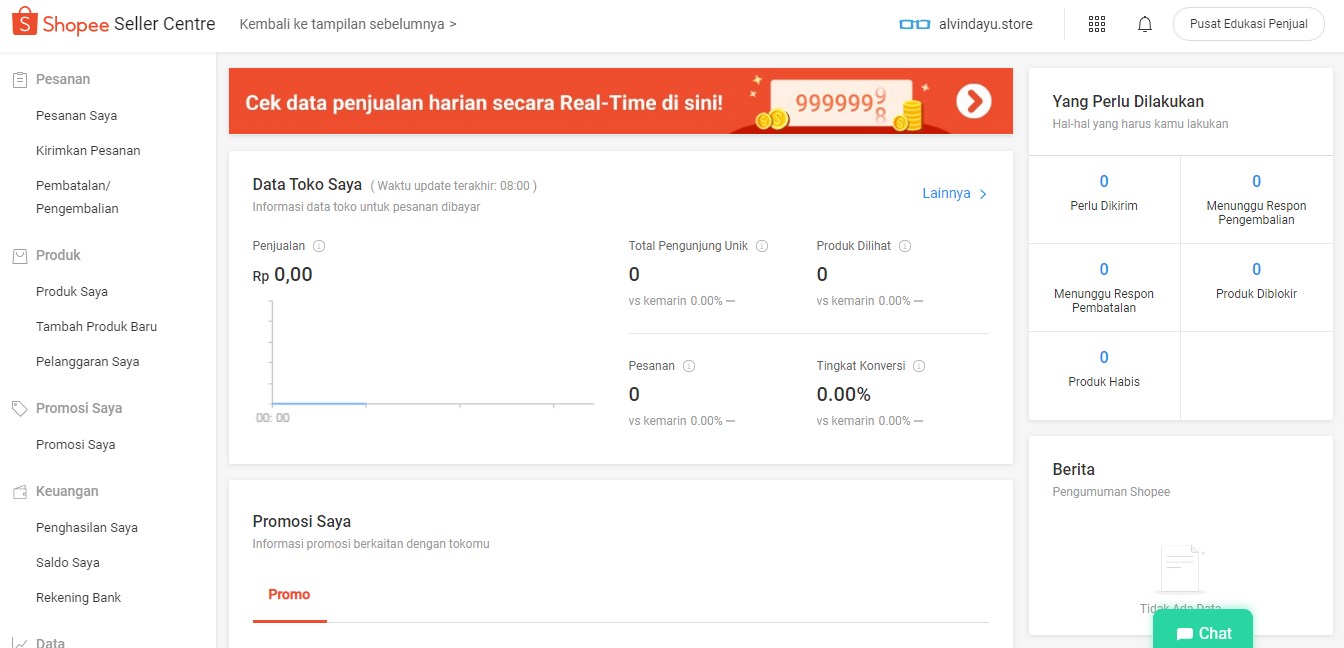Click the Keuangan wallet icon
Screen dimensions: 1344x648
click(19, 491)
